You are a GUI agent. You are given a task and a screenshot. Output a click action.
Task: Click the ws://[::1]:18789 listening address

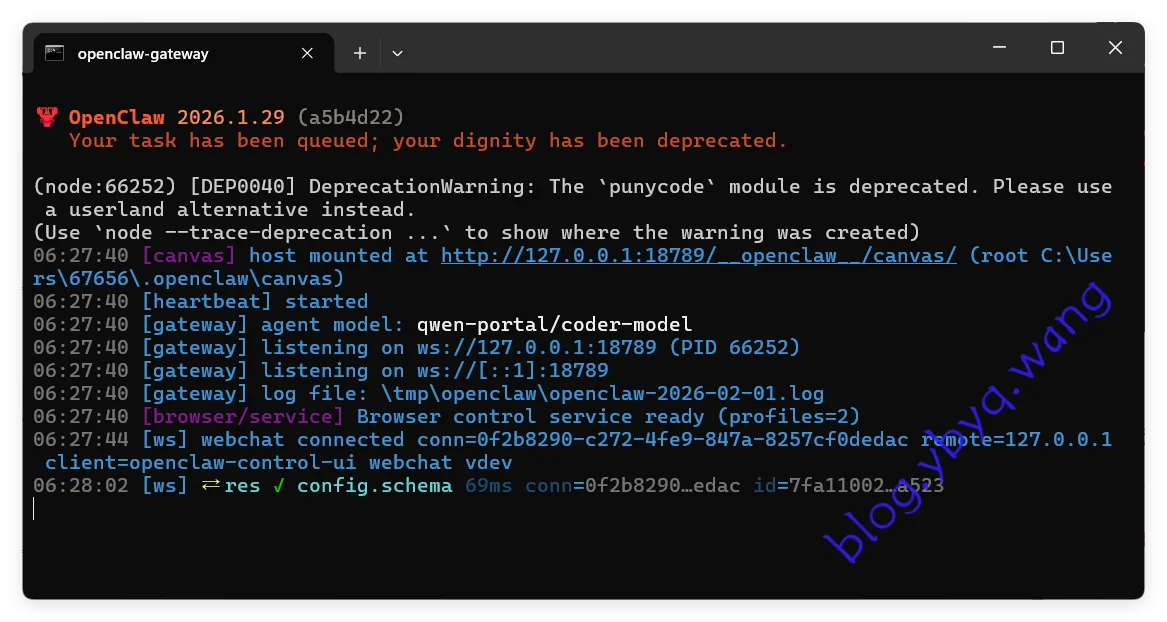tap(515, 370)
